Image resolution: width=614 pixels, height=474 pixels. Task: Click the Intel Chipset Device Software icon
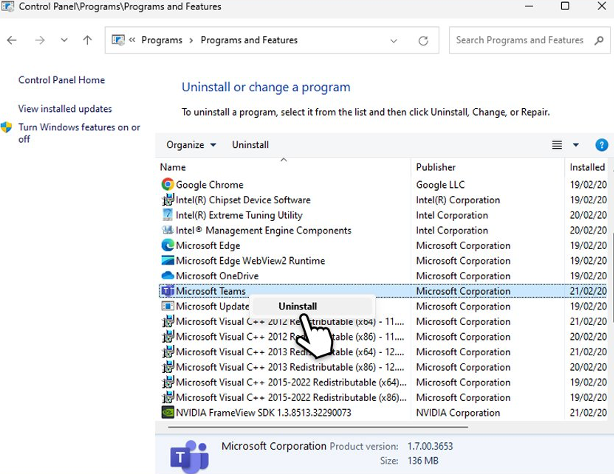[x=168, y=200]
